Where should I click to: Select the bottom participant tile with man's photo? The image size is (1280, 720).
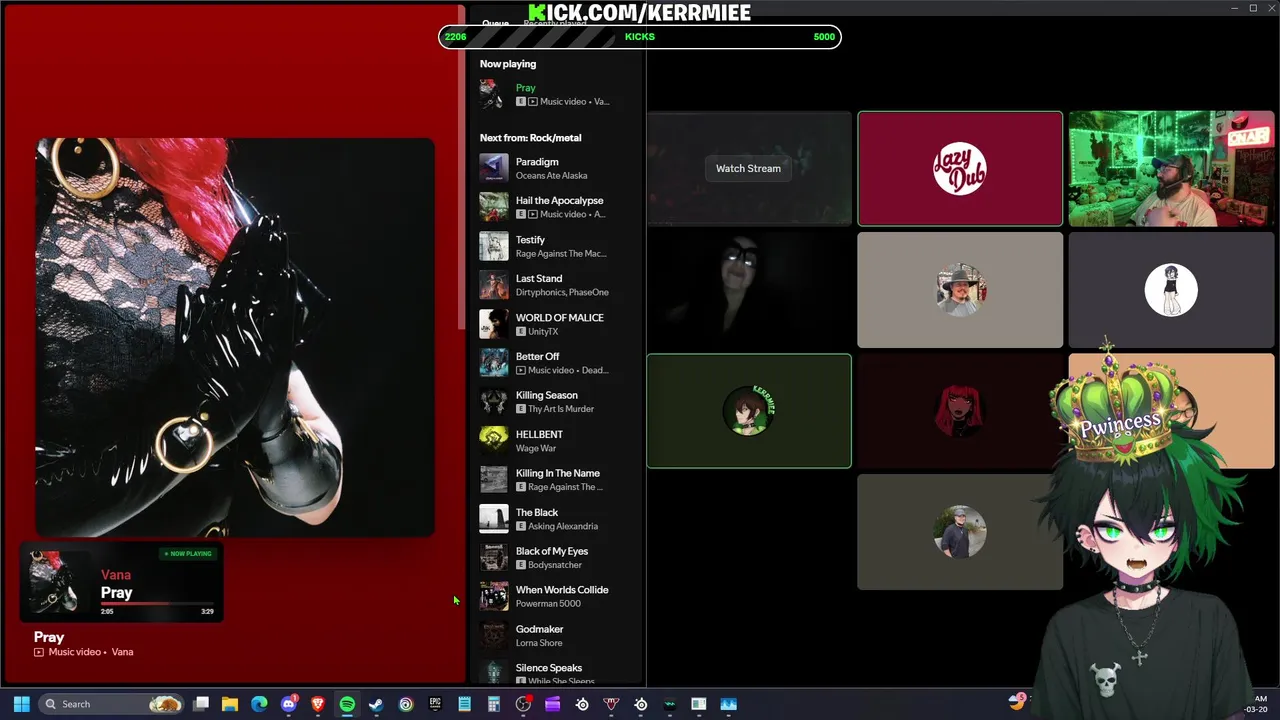tap(960, 532)
